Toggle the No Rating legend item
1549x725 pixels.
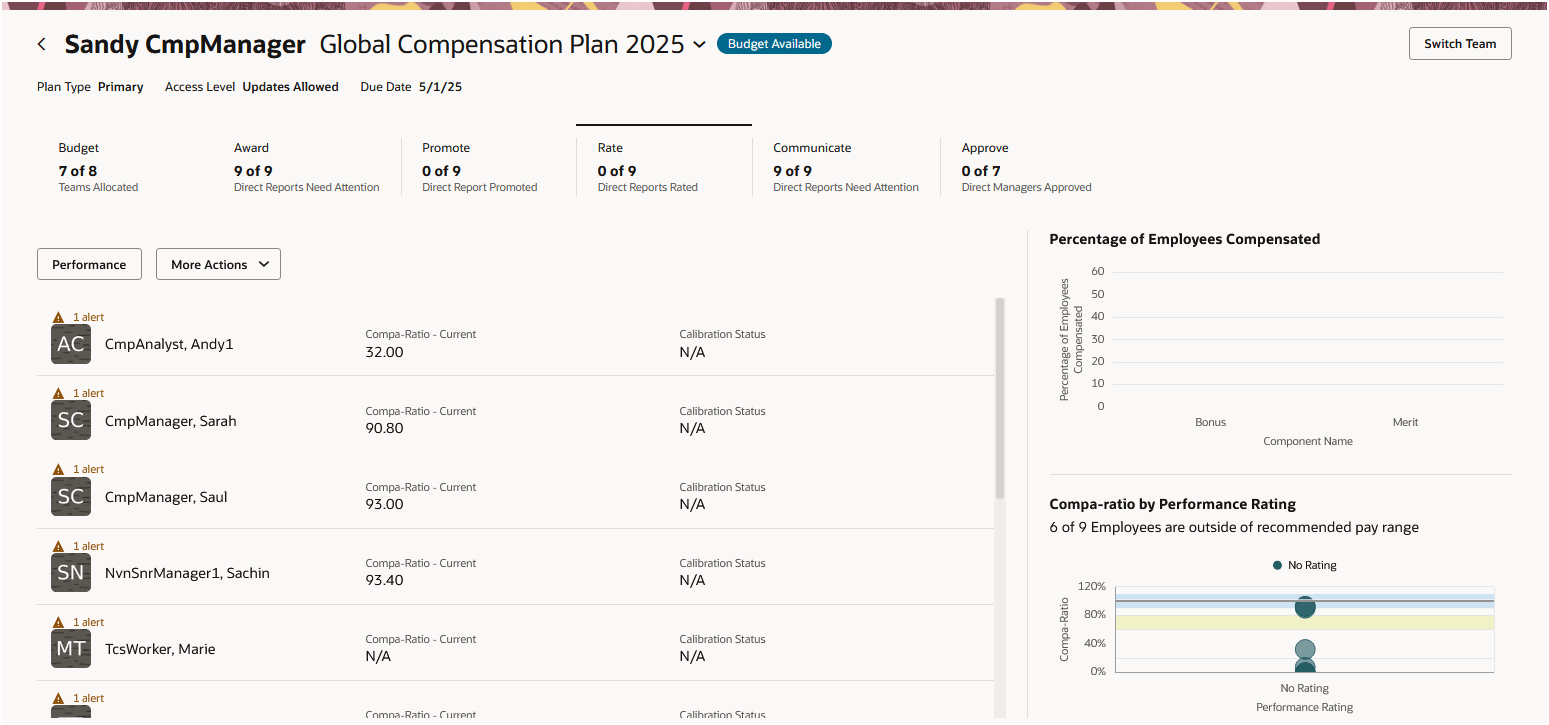1304,565
